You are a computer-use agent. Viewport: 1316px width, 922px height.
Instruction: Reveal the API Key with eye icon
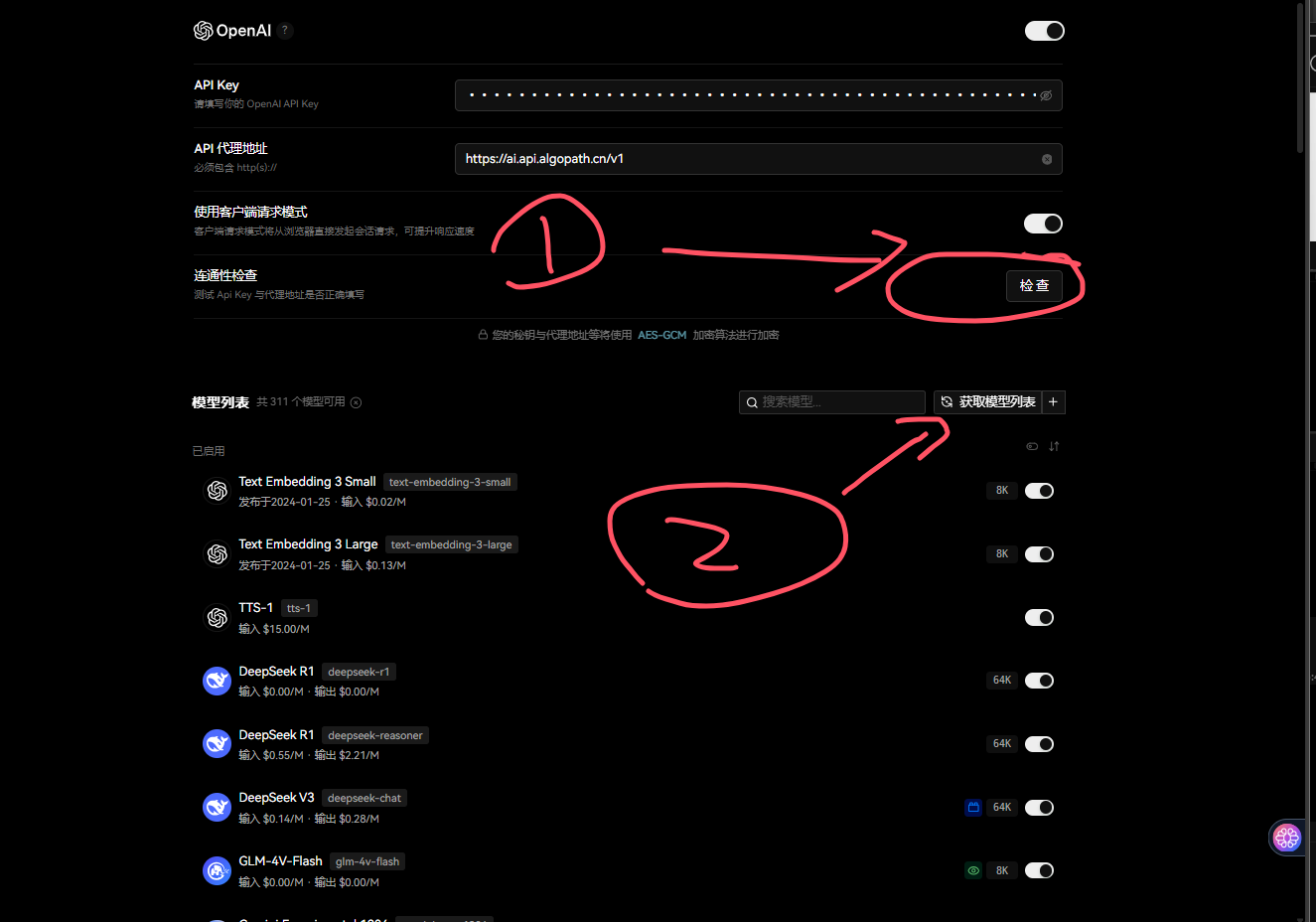[x=1046, y=95]
